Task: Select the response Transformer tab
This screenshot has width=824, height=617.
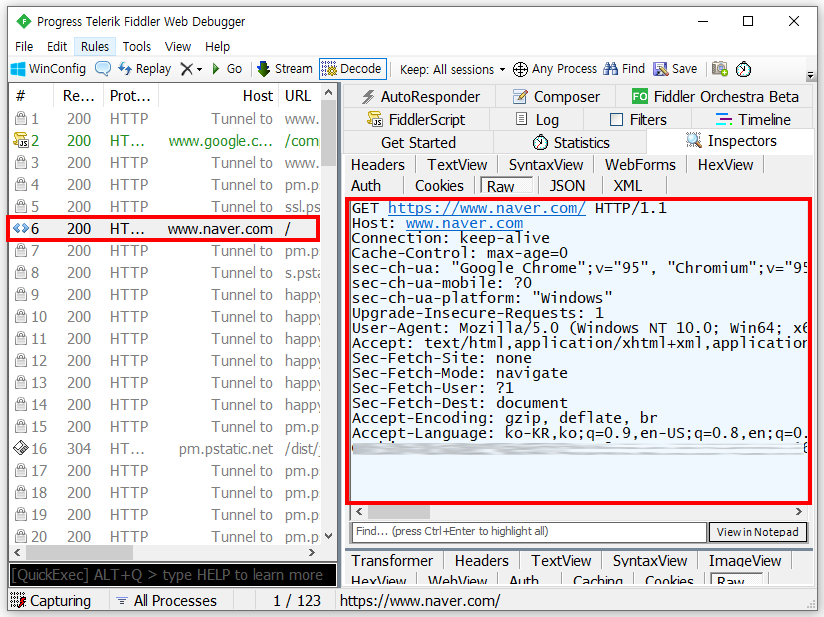Action: (x=392, y=561)
